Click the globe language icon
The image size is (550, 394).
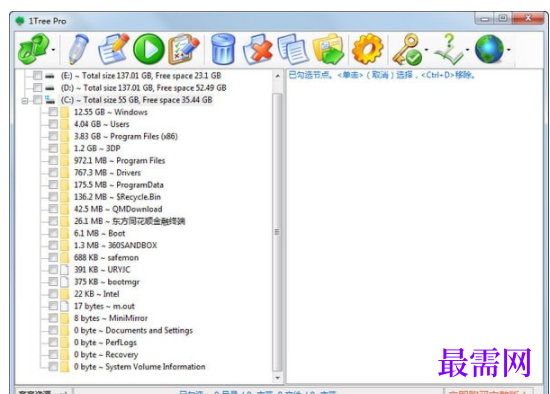(489, 49)
